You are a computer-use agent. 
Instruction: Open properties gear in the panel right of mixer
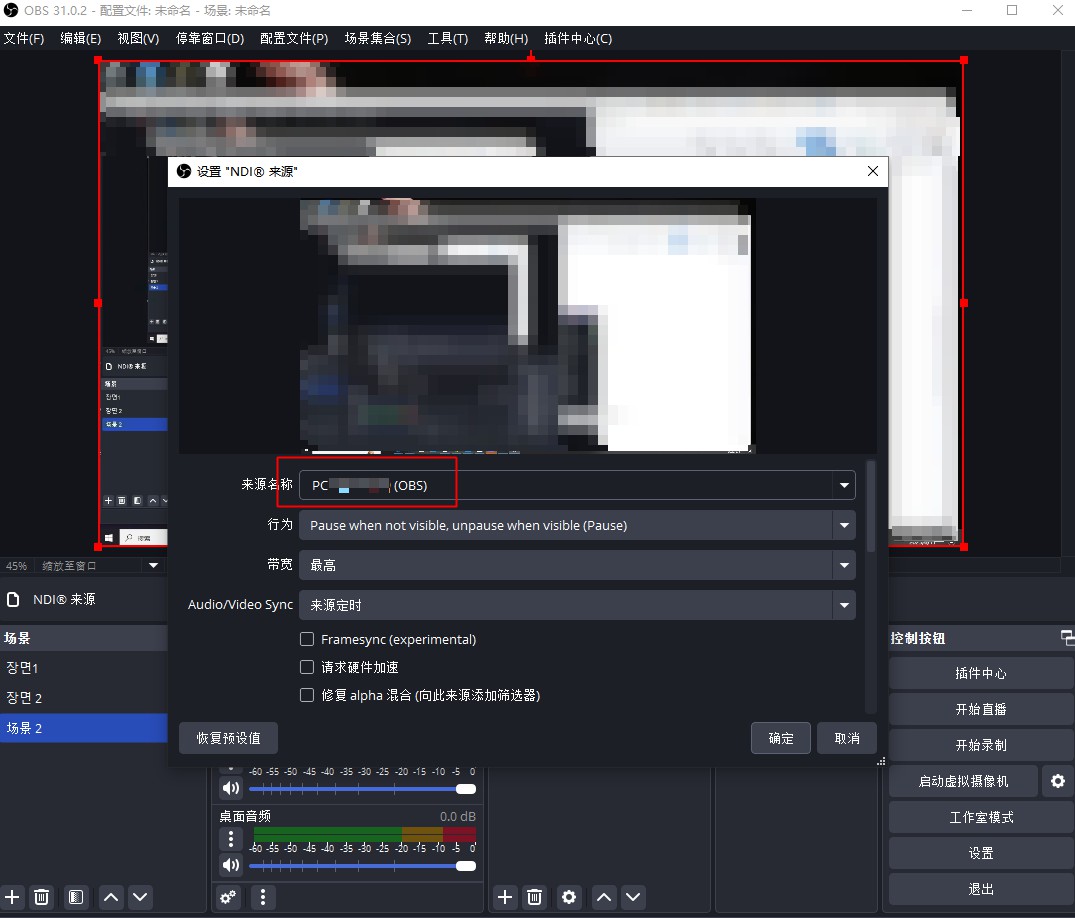[568, 896]
